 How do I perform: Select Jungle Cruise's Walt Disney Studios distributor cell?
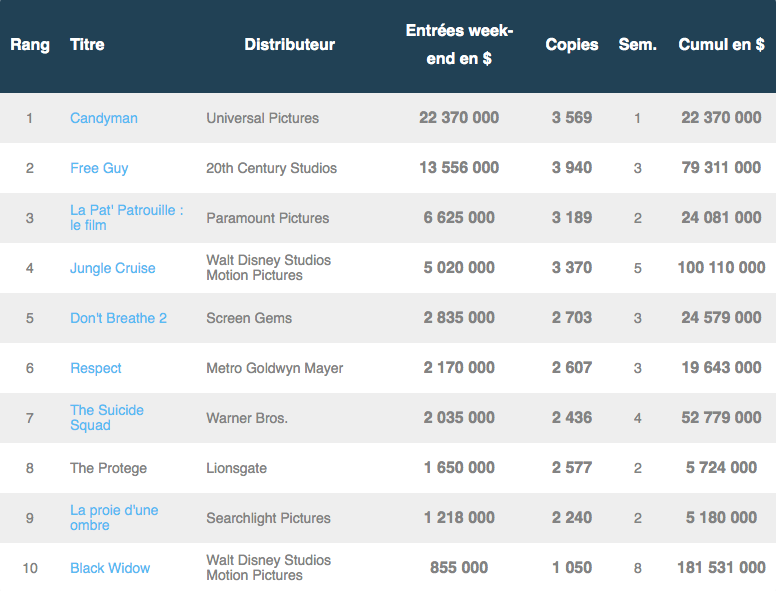(269, 268)
